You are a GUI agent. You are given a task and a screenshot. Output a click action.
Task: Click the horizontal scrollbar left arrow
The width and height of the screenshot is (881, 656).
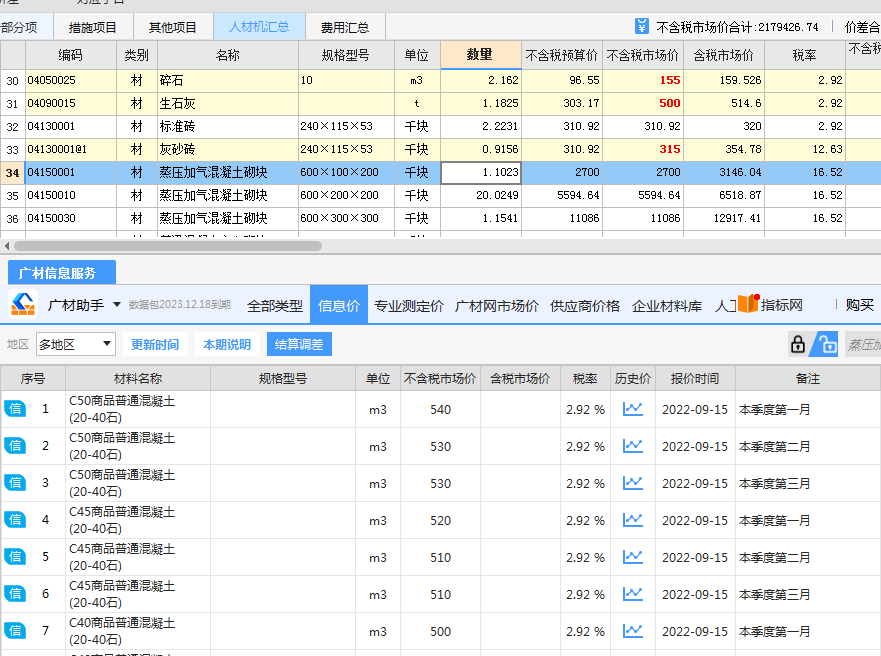pyautogui.click(x=7, y=246)
